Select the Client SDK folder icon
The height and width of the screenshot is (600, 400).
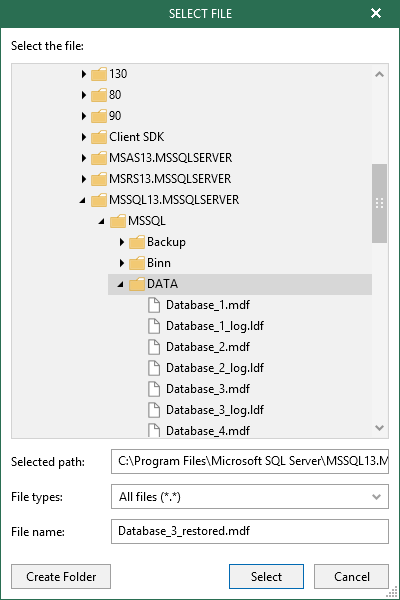tap(99, 137)
